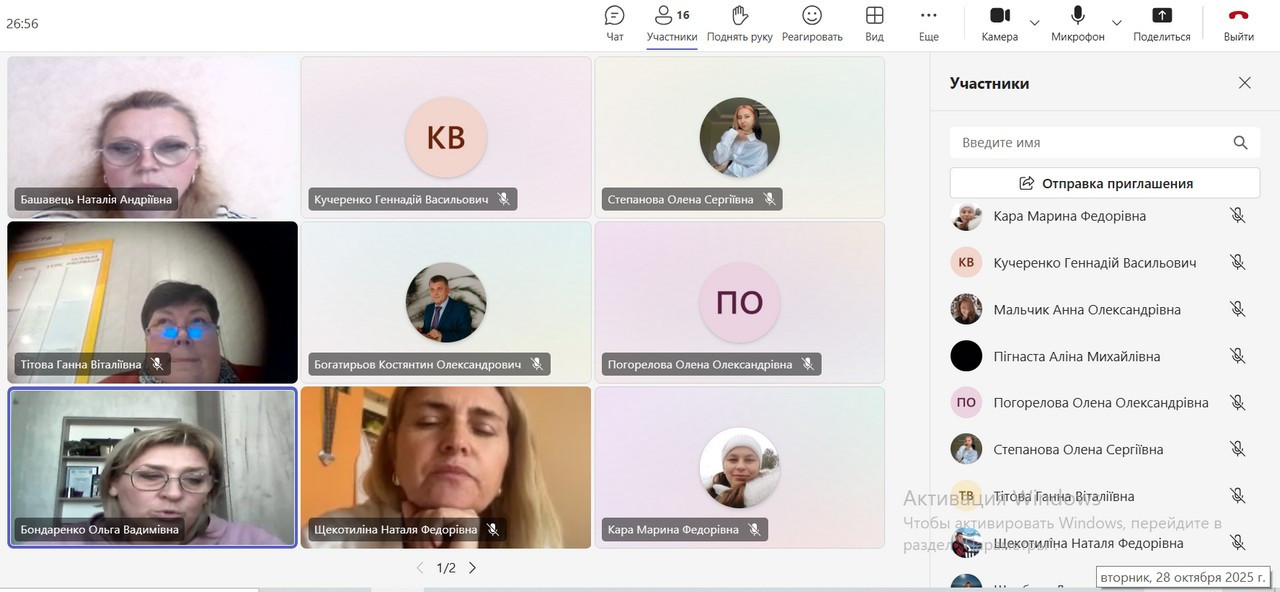Close the Участники side panel
The height and width of the screenshot is (592, 1280).
(1244, 83)
